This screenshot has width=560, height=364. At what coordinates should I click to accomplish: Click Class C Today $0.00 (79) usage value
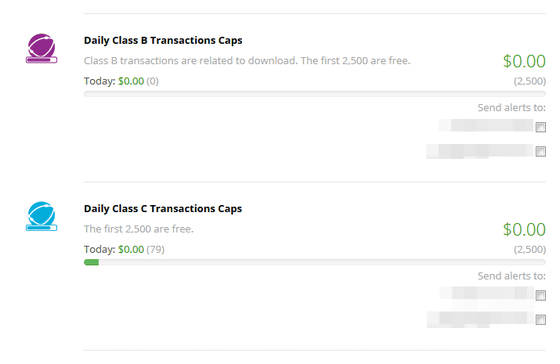click(x=141, y=249)
